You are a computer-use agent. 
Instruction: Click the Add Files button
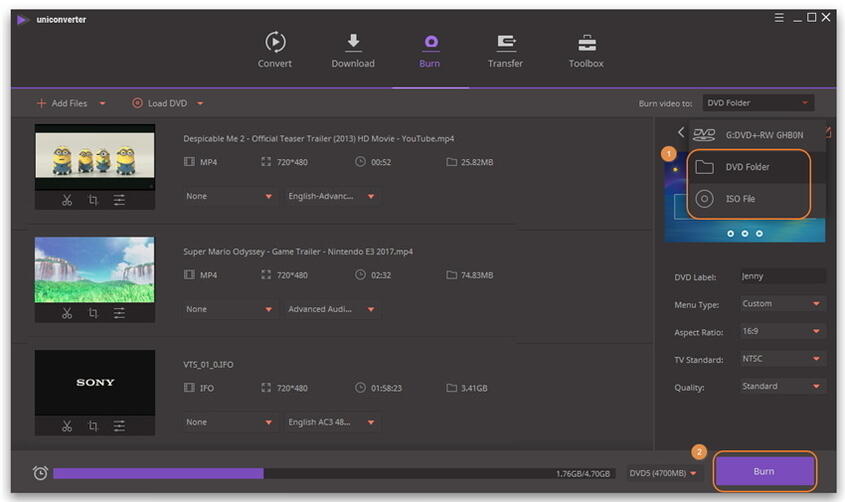click(x=62, y=103)
